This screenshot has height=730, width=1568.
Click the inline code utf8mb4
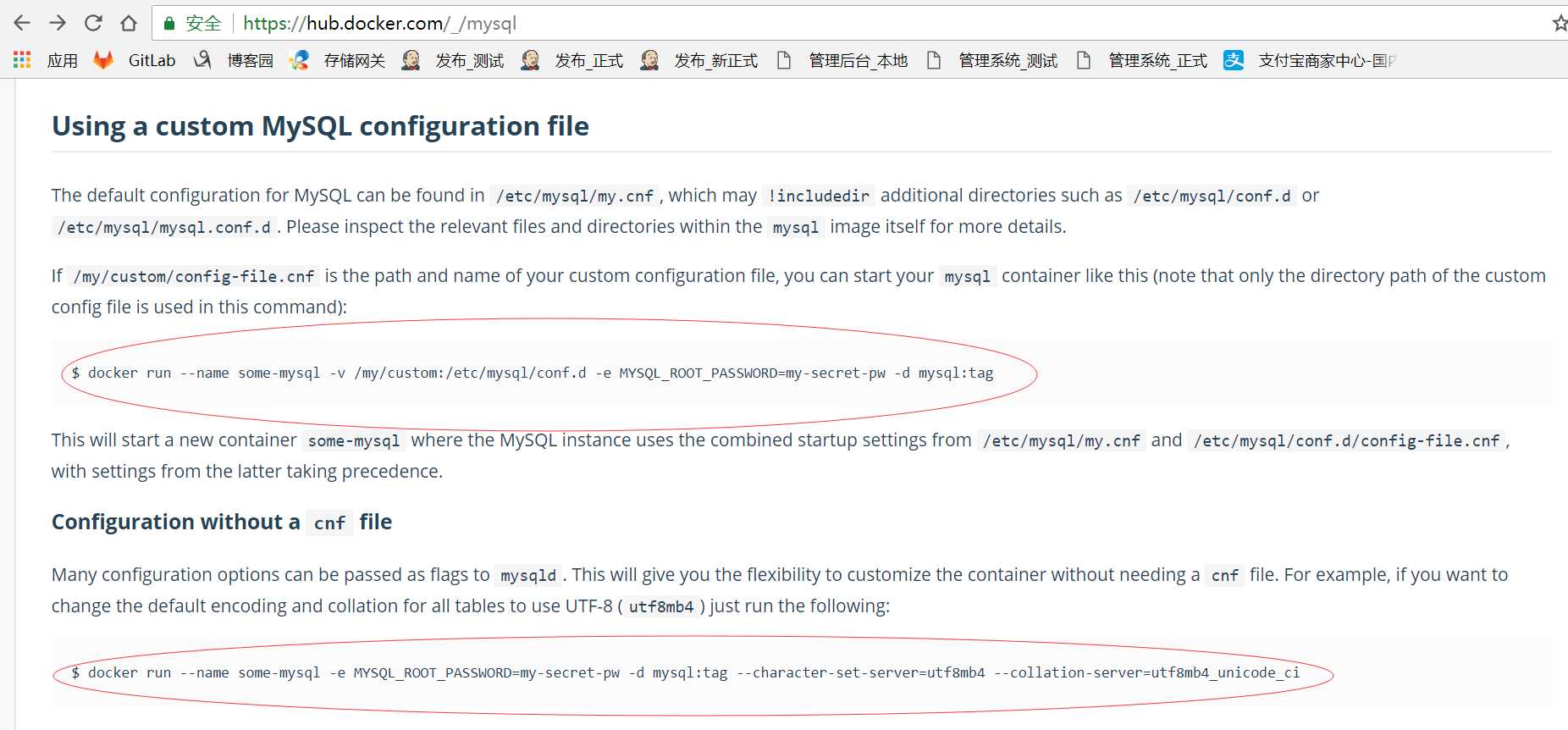[661, 606]
